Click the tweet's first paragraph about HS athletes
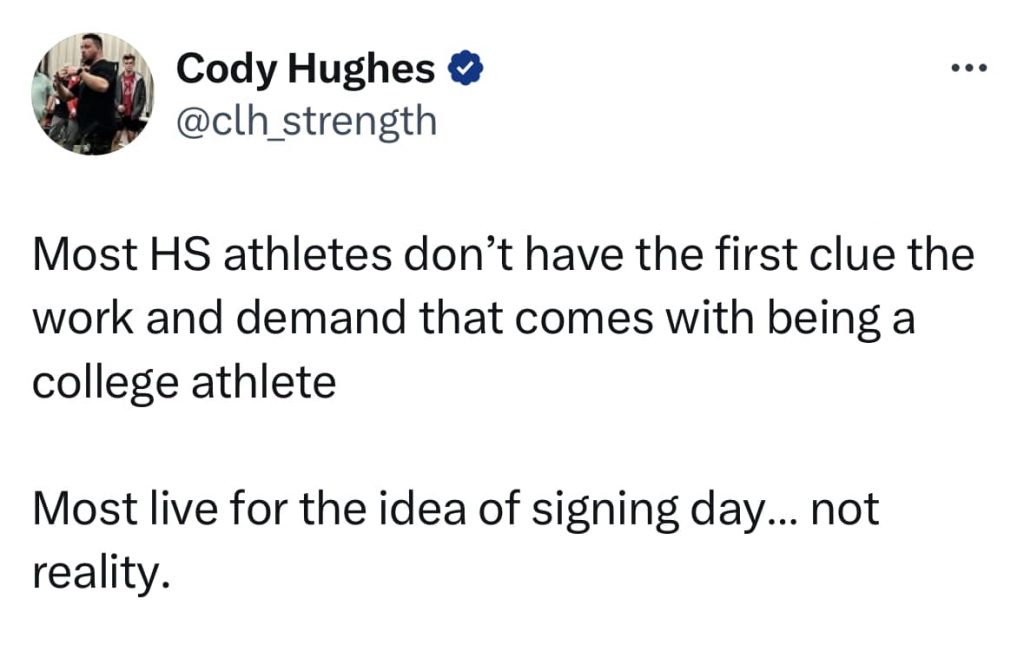Viewport: 1024px width, 645px height. click(x=503, y=318)
